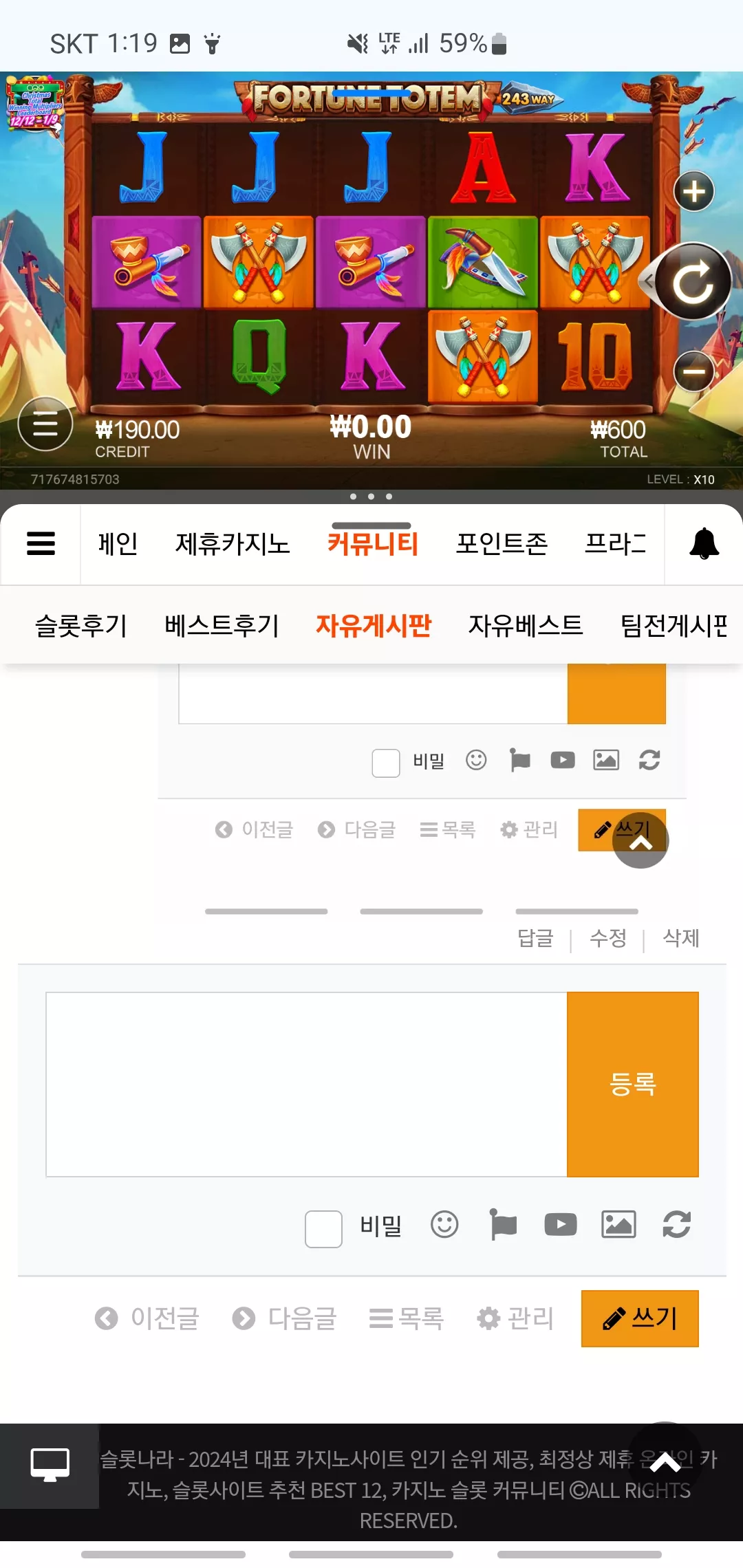Go to lower 다음글 next post
Screen dimensions: 743x1568
click(x=284, y=1318)
